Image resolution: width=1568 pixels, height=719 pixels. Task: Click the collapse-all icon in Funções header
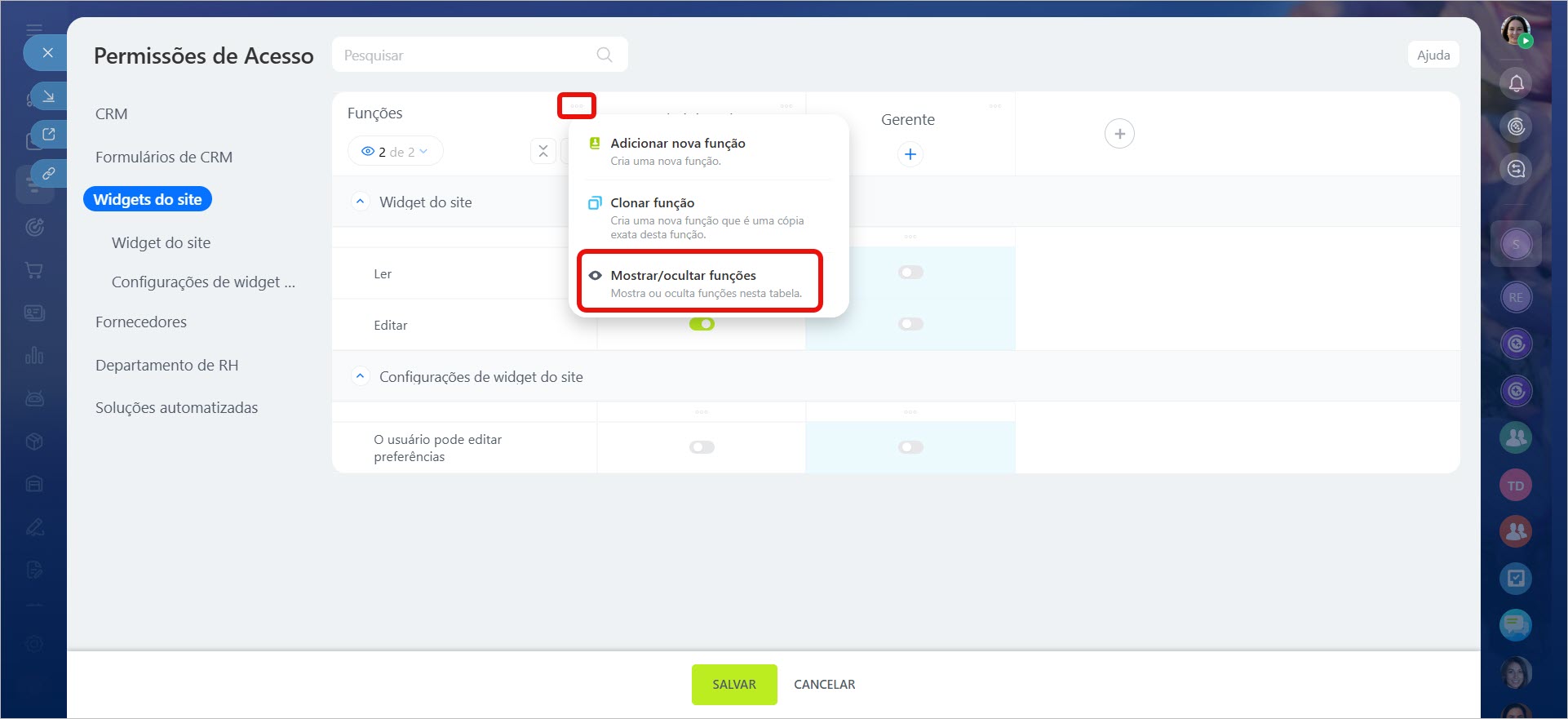(x=543, y=151)
